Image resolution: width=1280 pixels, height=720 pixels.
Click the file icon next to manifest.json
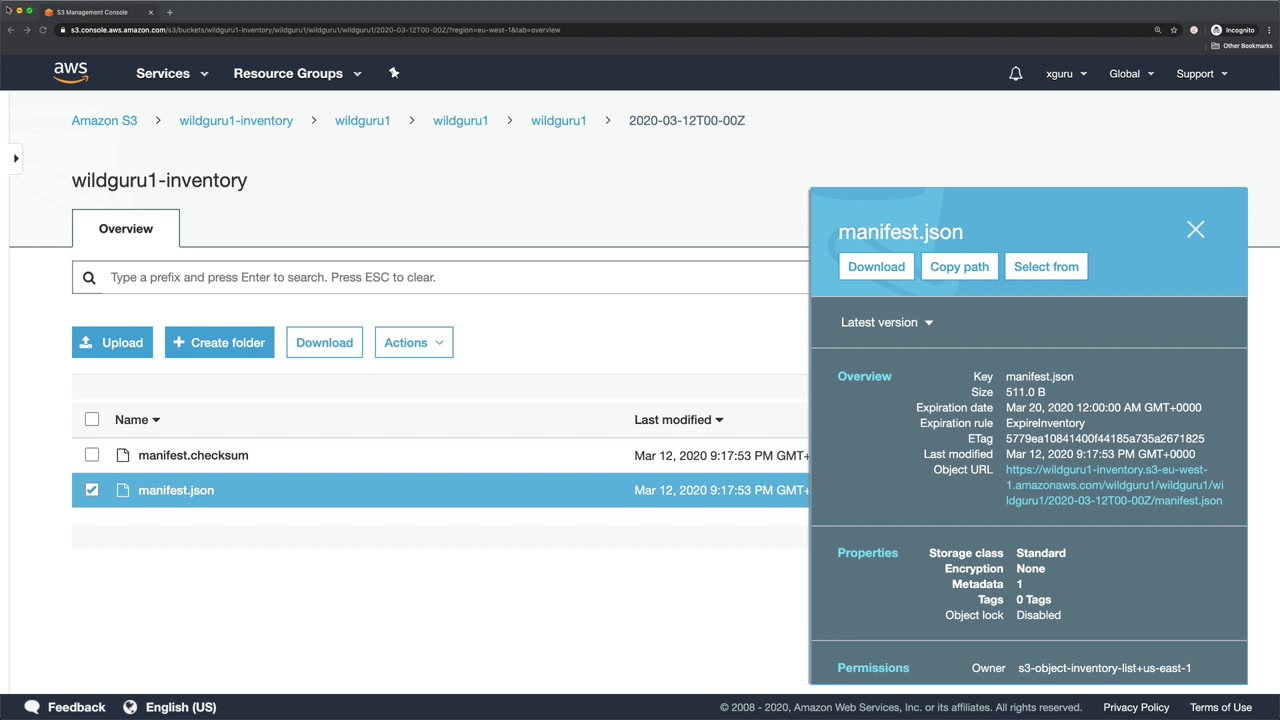(x=123, y=490)
